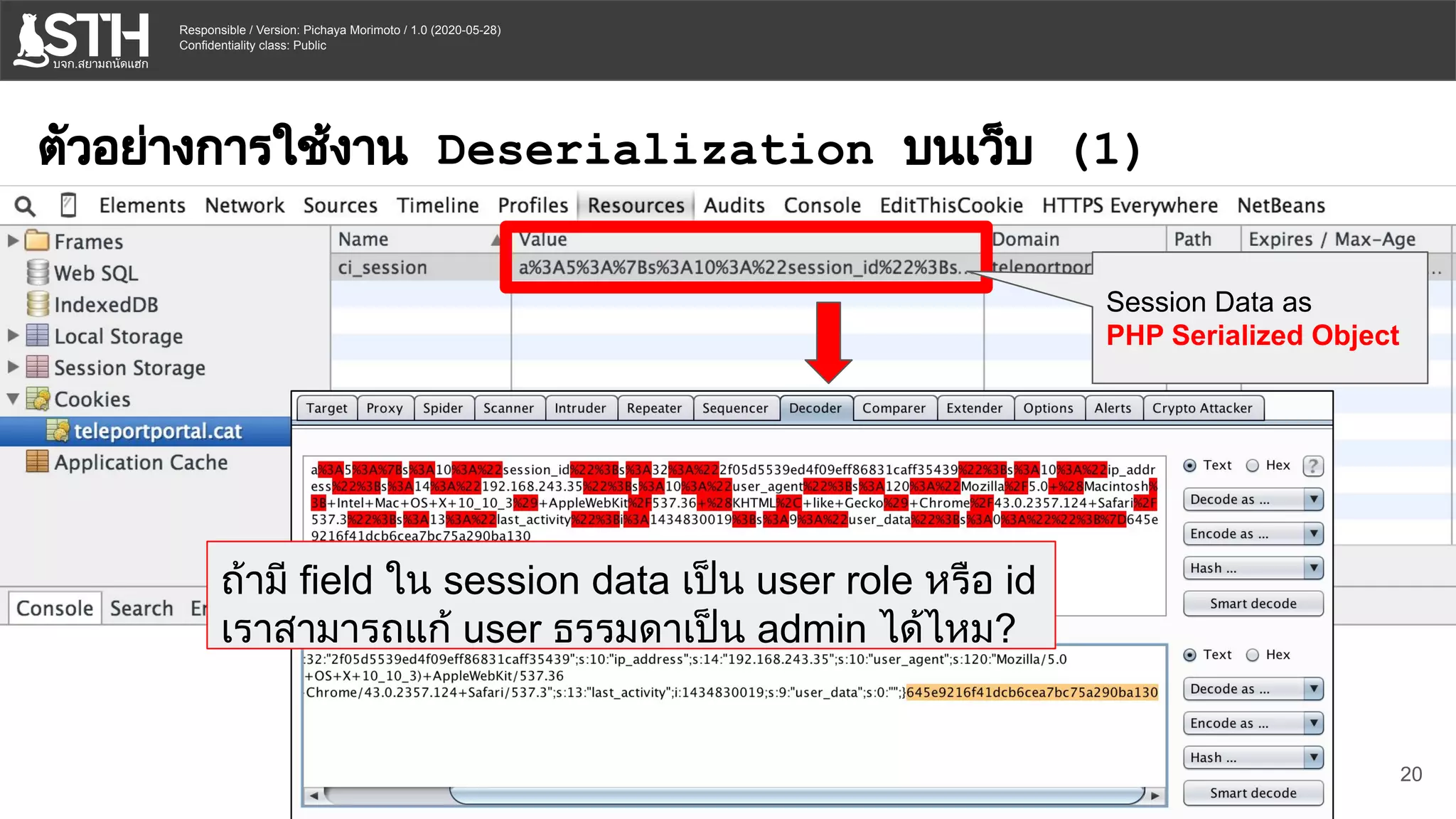Open the Timeline tab
The height and width of the screenshot is (819, 1456).
[438, 205]
